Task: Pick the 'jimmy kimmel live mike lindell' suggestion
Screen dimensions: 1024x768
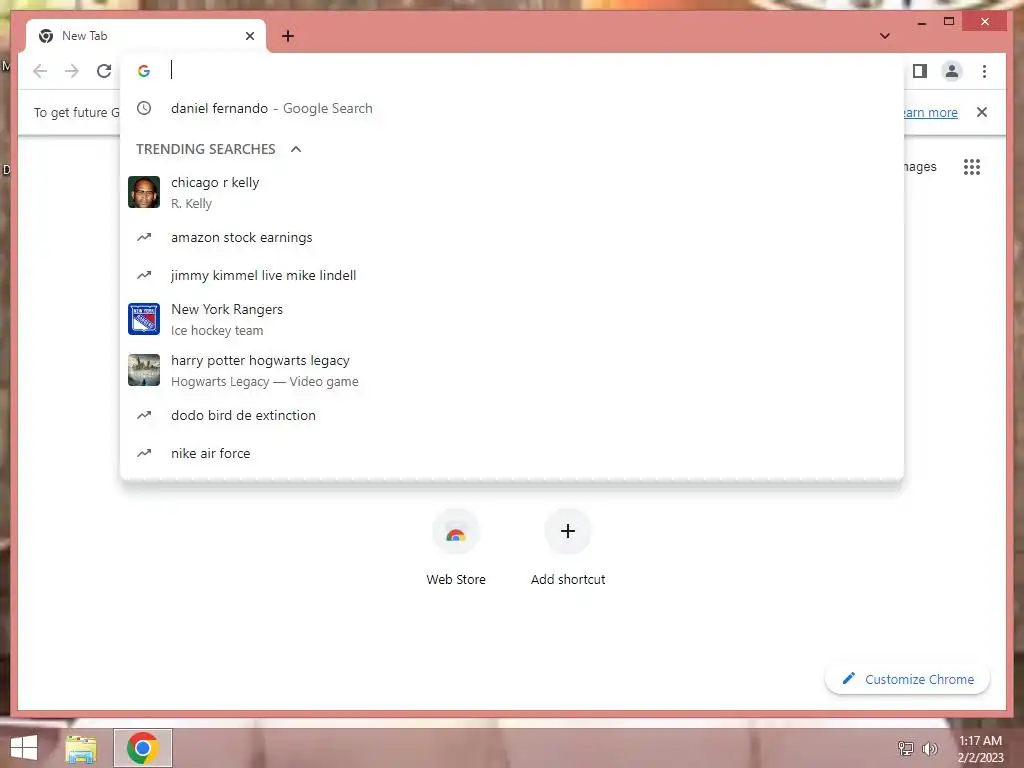Action: (x=512, y=276)
